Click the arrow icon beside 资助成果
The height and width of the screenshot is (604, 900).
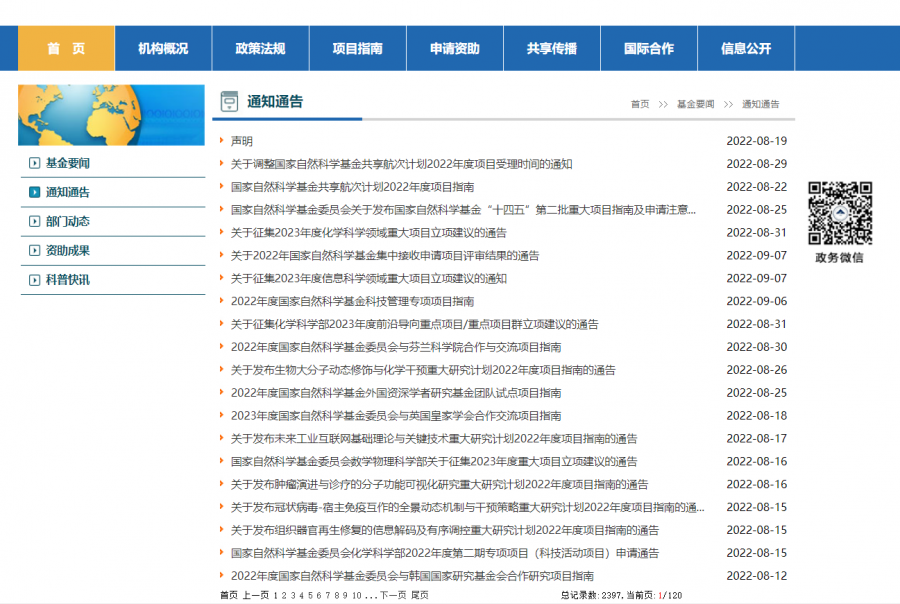tap(35, 251)
